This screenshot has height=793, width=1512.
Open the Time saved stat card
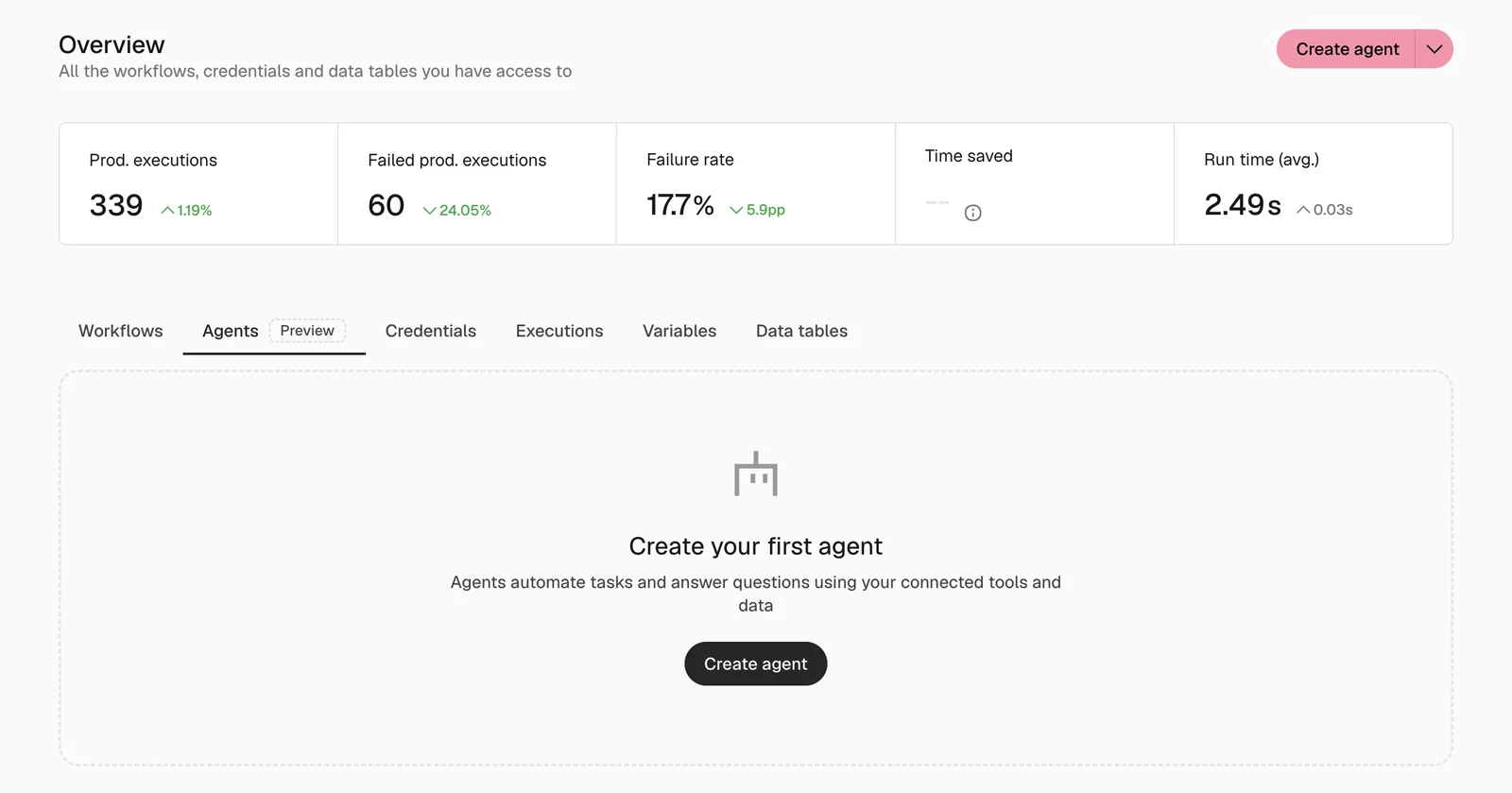(x=1035, y=183)
